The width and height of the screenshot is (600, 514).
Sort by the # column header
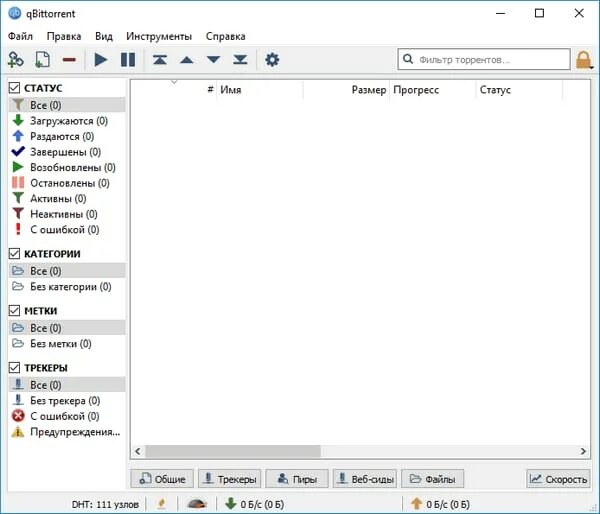[174, 90]
